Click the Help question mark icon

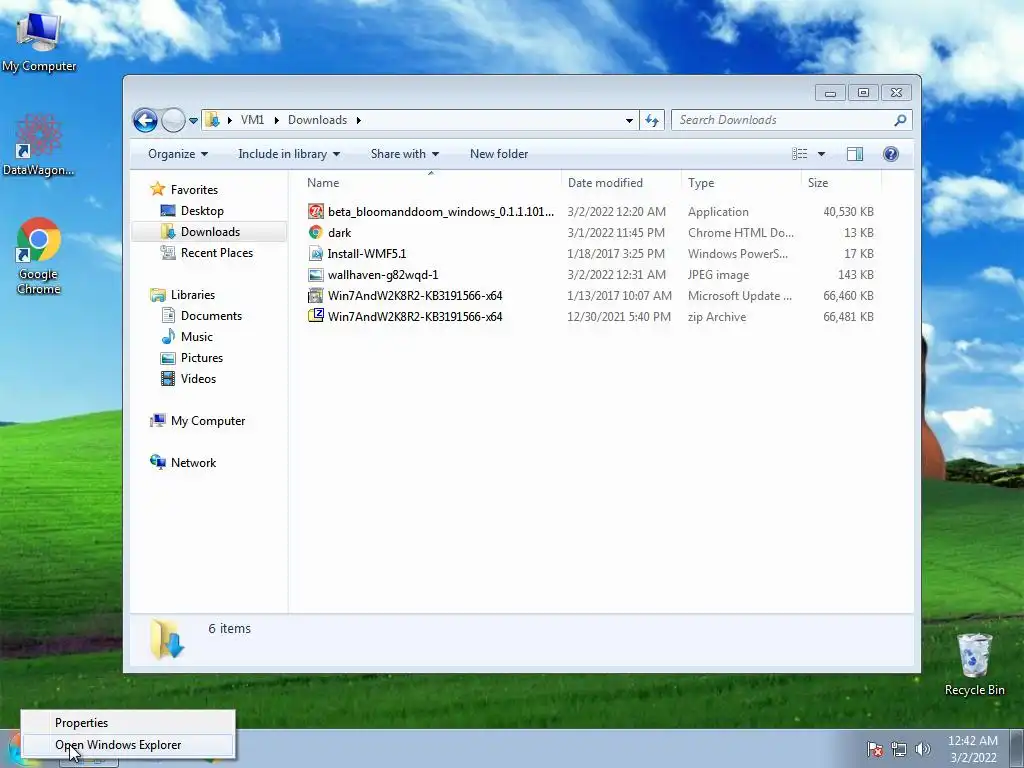click(x=891, y=154)
